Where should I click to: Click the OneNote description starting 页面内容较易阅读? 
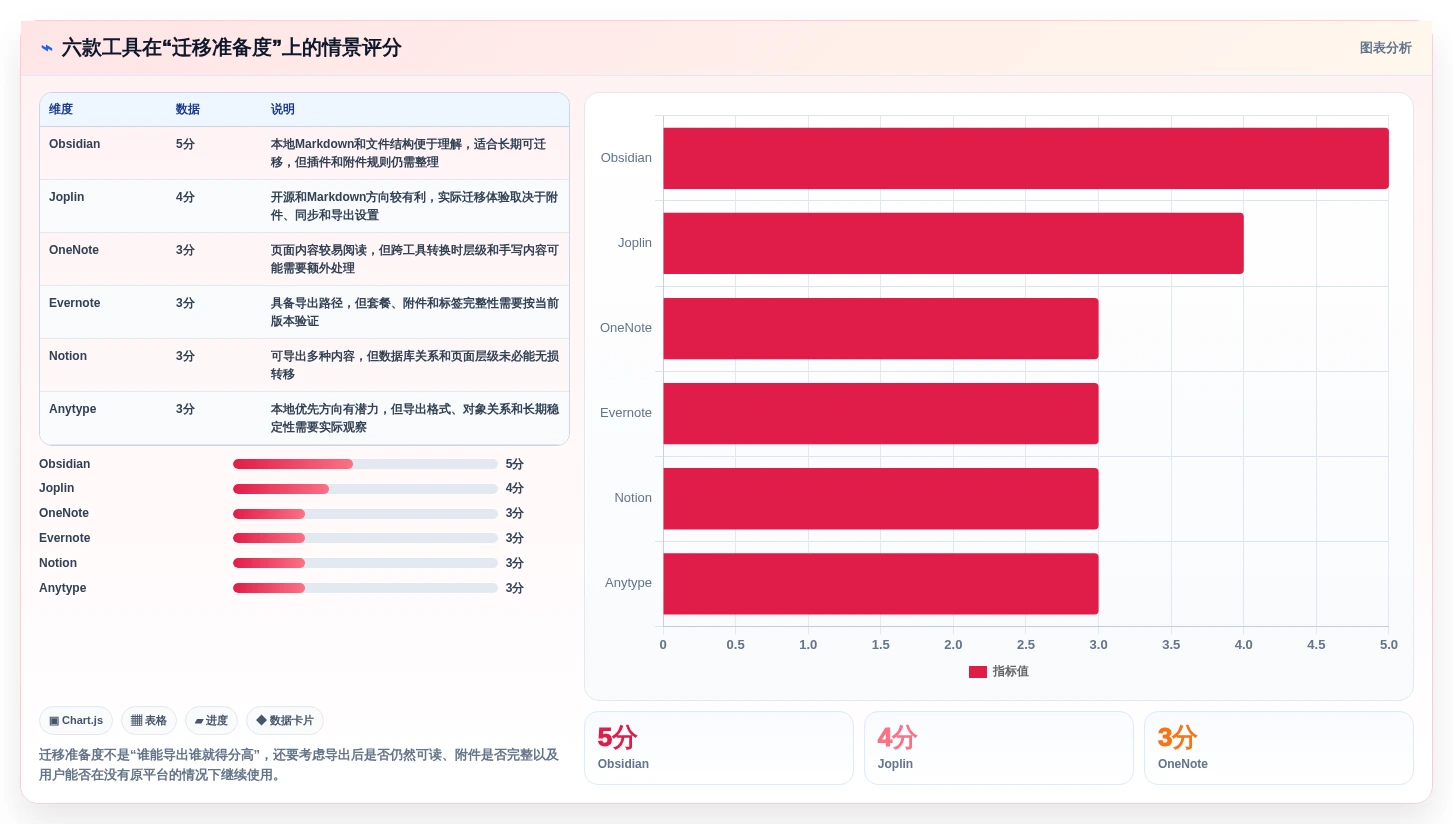tap(414, 259)
